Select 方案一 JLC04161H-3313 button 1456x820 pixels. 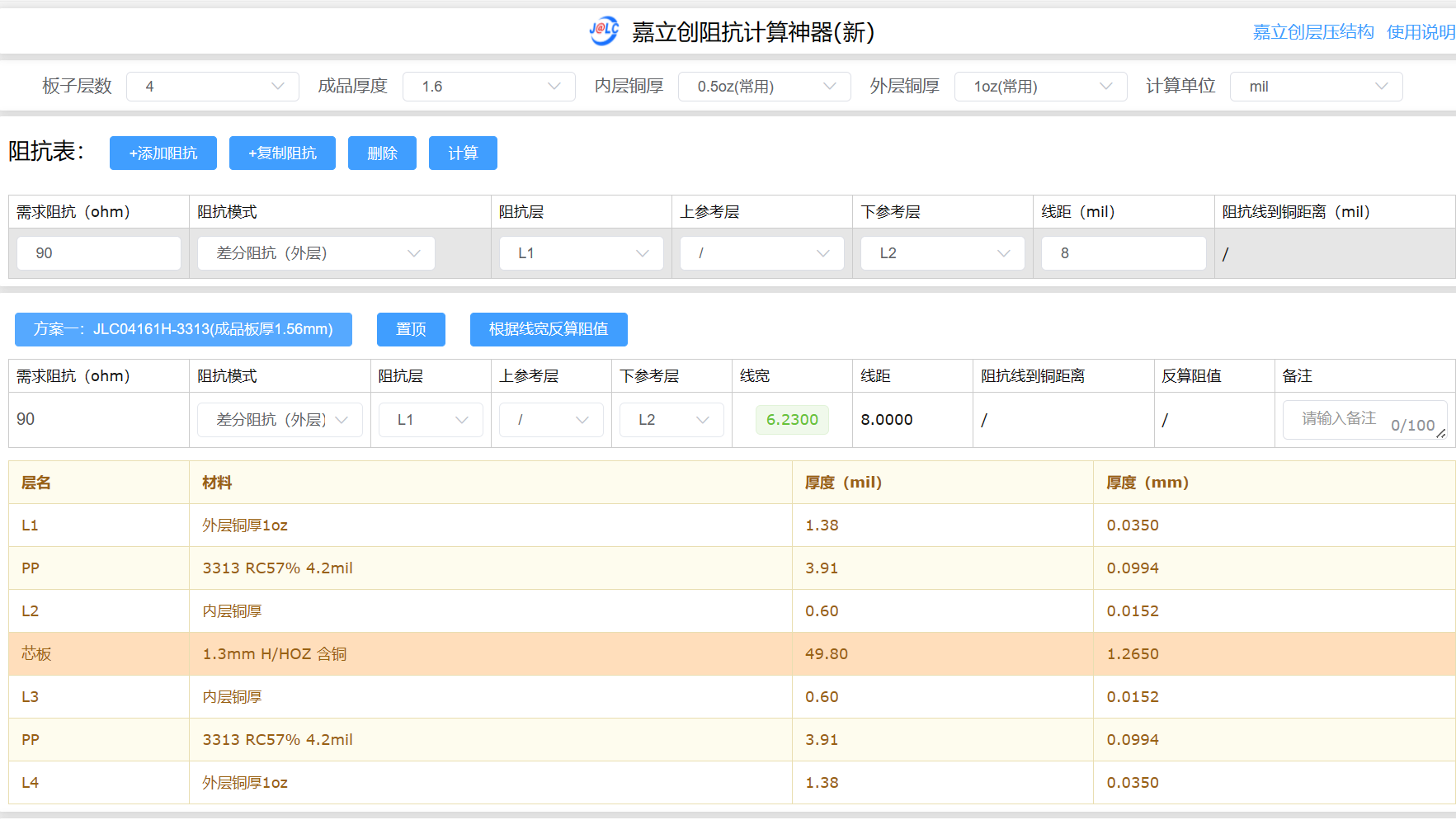click(x=183, y=329)
